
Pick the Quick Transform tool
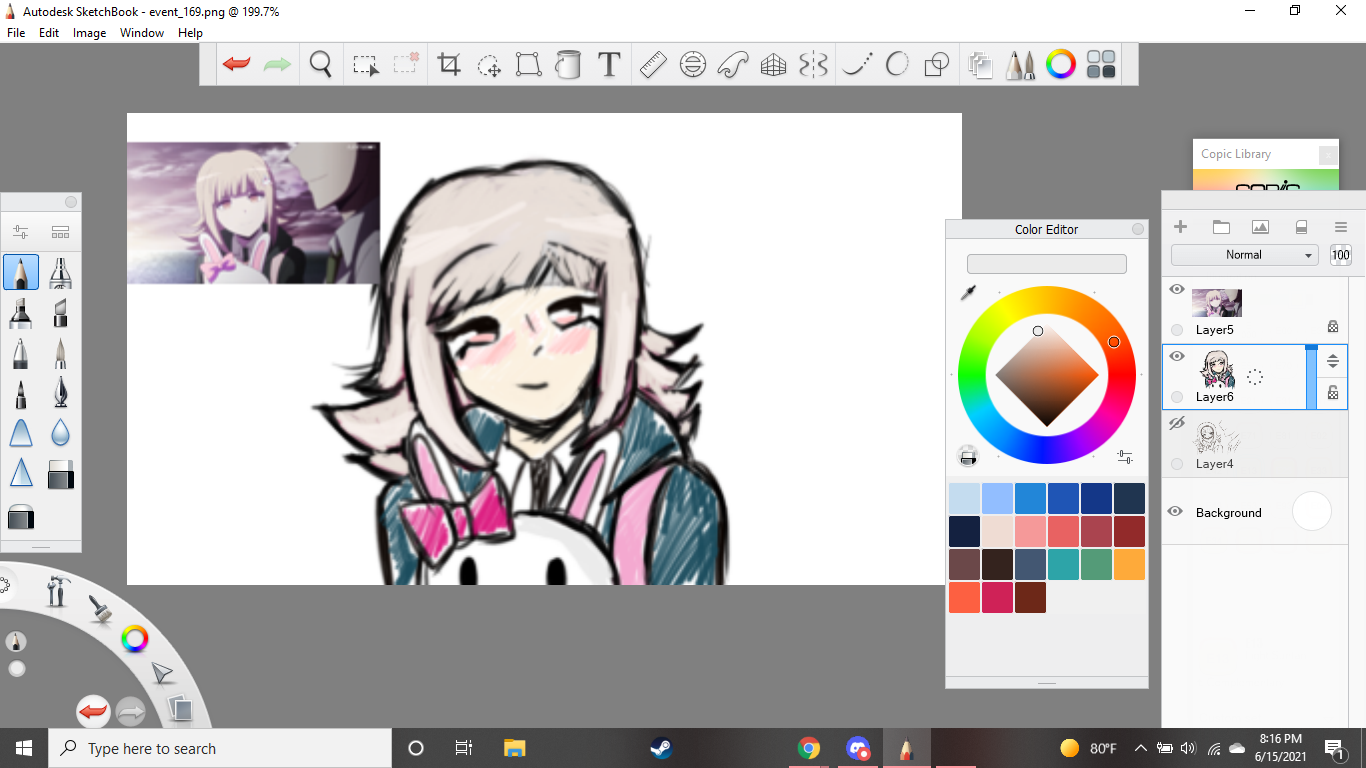(489, 65)
